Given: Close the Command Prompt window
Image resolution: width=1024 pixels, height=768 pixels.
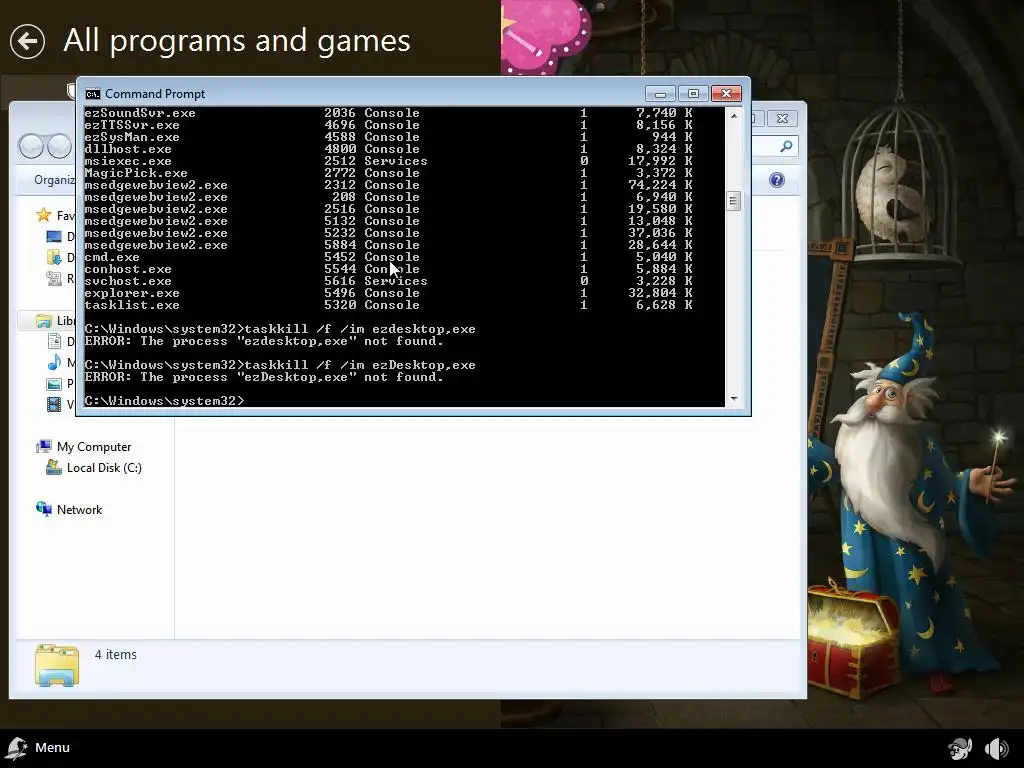Looking at the screenshot, I should [x=726, y=94].
